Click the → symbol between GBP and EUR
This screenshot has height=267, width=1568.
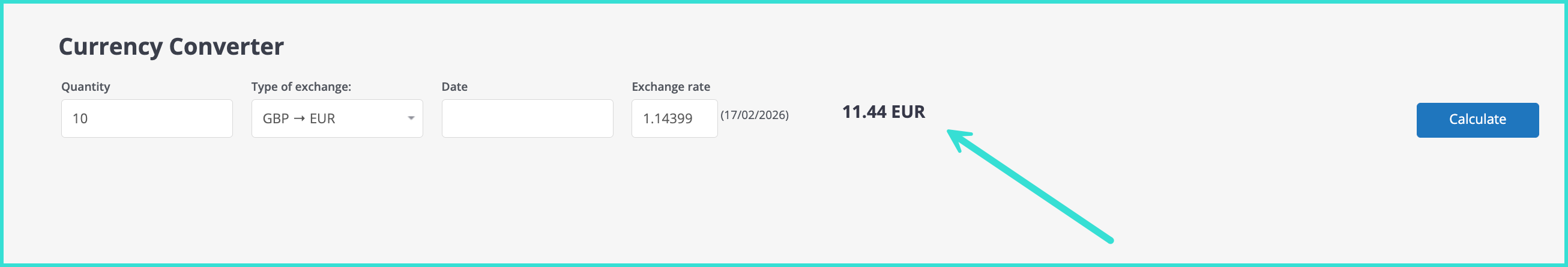tap(299, 118)
